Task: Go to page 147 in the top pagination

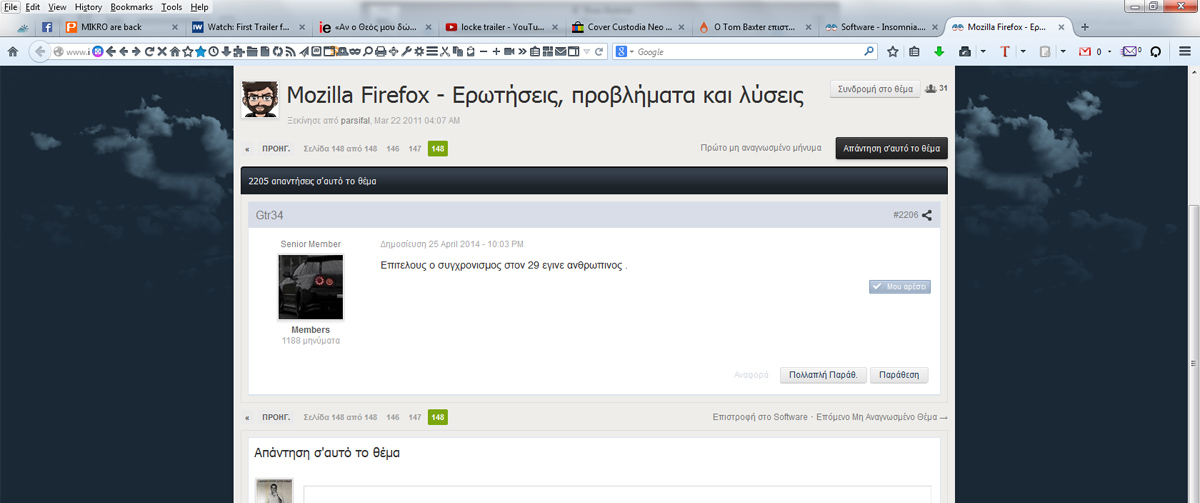Action: (415, 149)
